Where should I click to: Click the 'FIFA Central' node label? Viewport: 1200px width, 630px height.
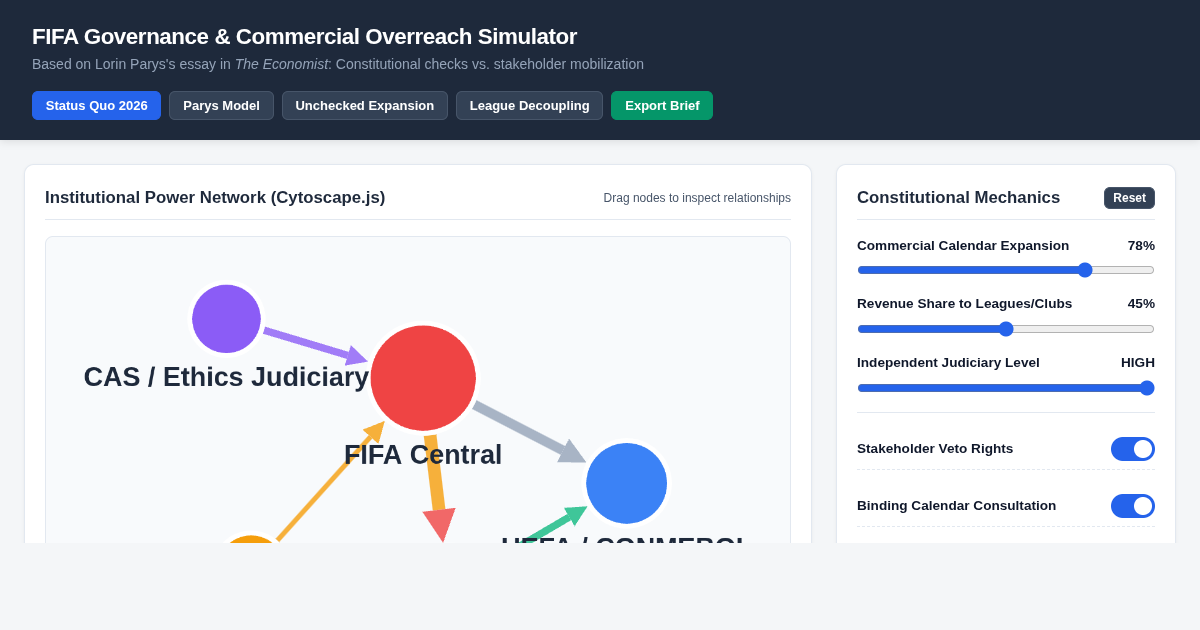point(423,455)
